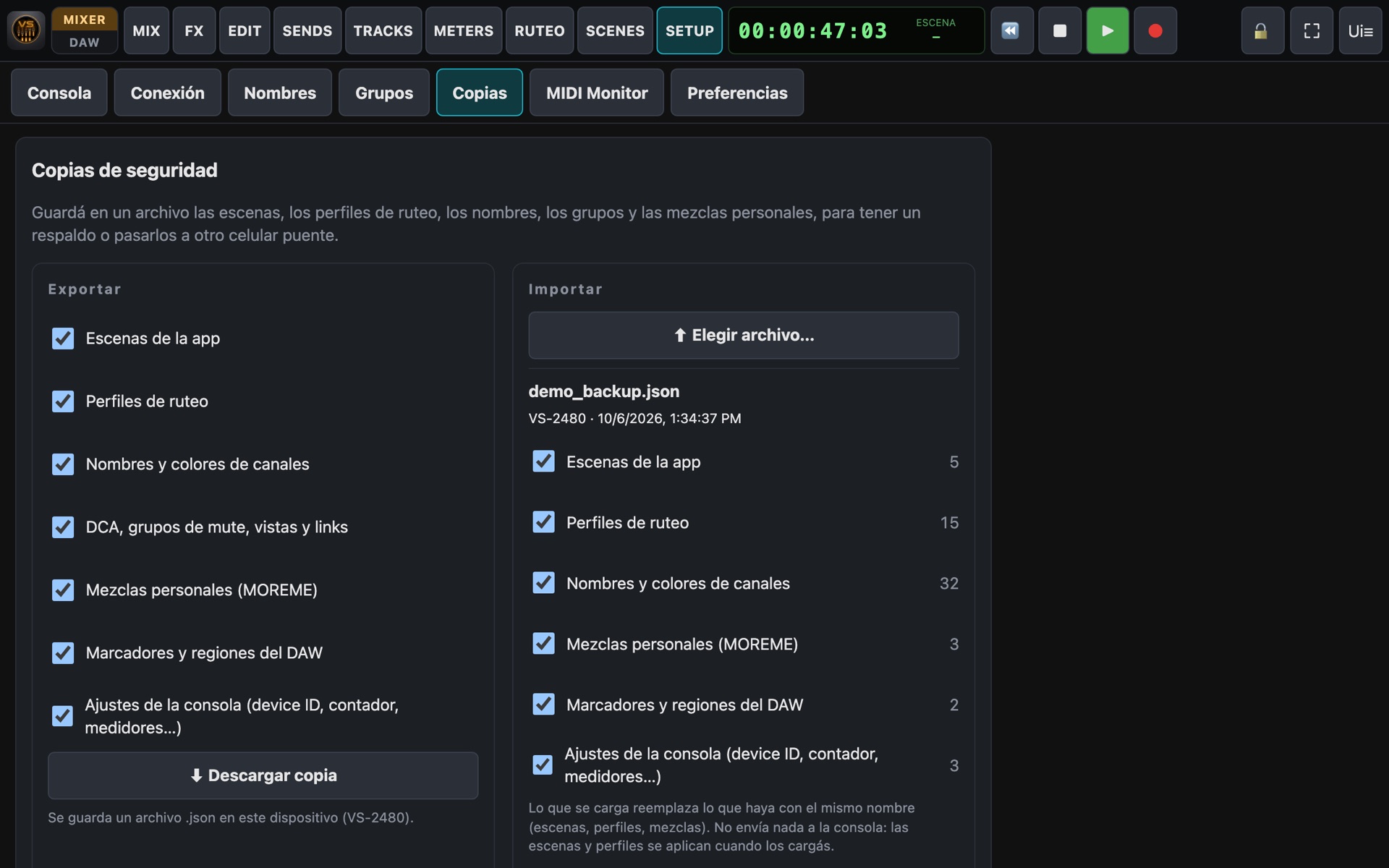
Task: Open the Grupos tab
Action: pyautogui.click(x=384, y=93)
